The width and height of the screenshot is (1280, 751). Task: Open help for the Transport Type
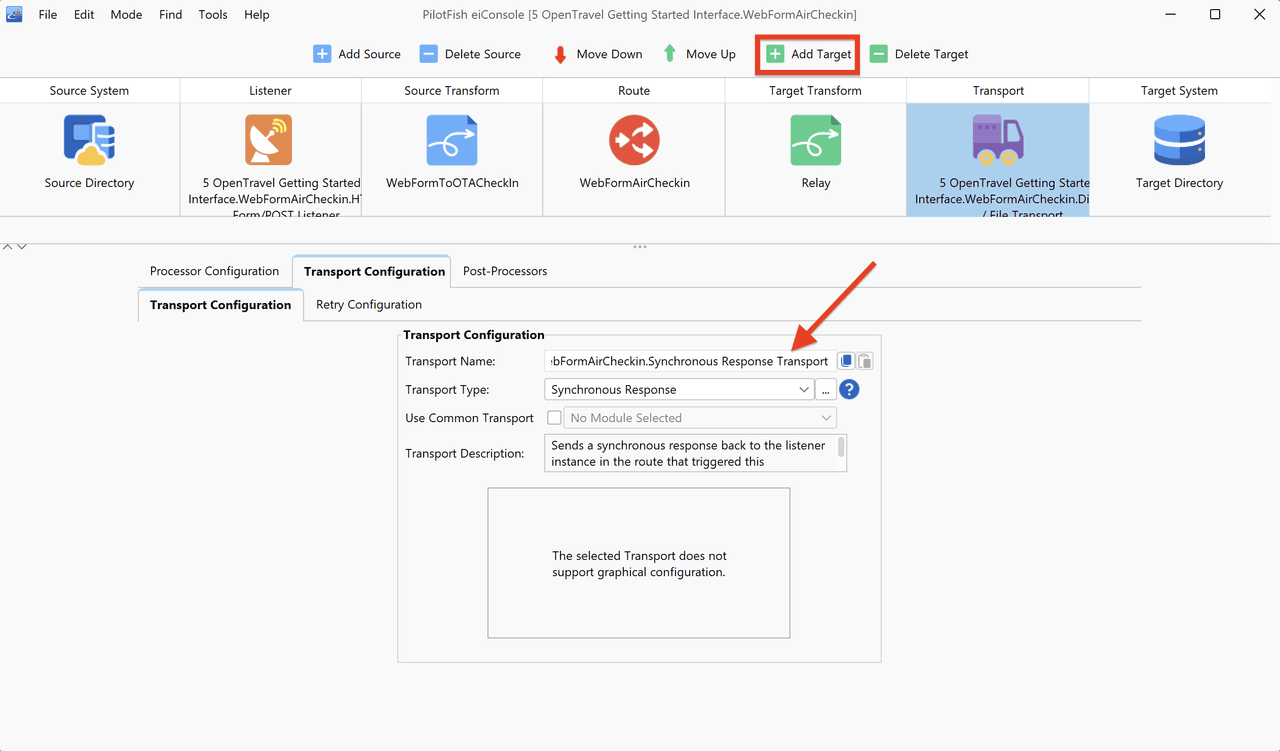pyautogui.click(x=849, y=390)
